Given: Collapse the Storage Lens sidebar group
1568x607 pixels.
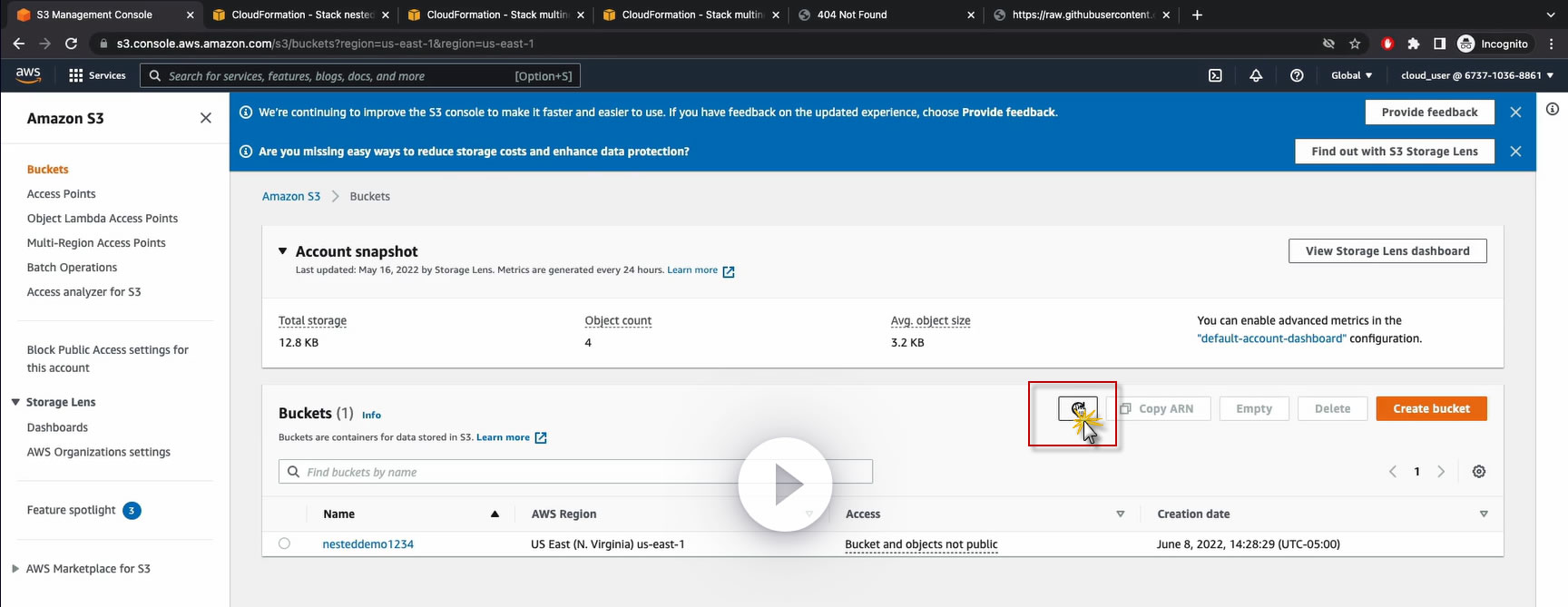Looking at the screenshot, I should pyautogui.click(x=15, y=402).
